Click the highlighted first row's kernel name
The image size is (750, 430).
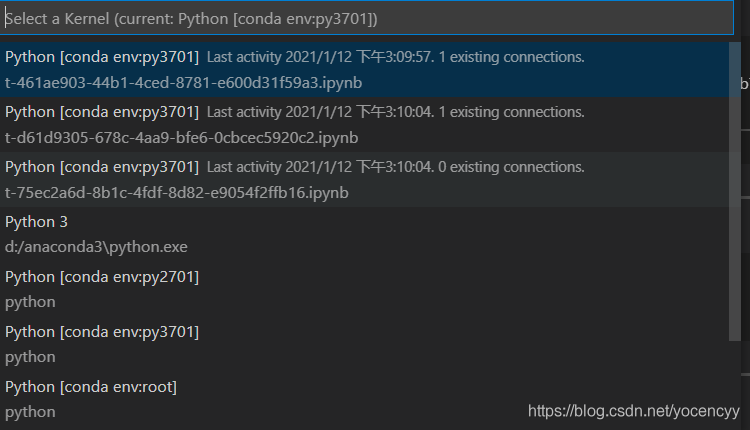(x=102, y=58)
